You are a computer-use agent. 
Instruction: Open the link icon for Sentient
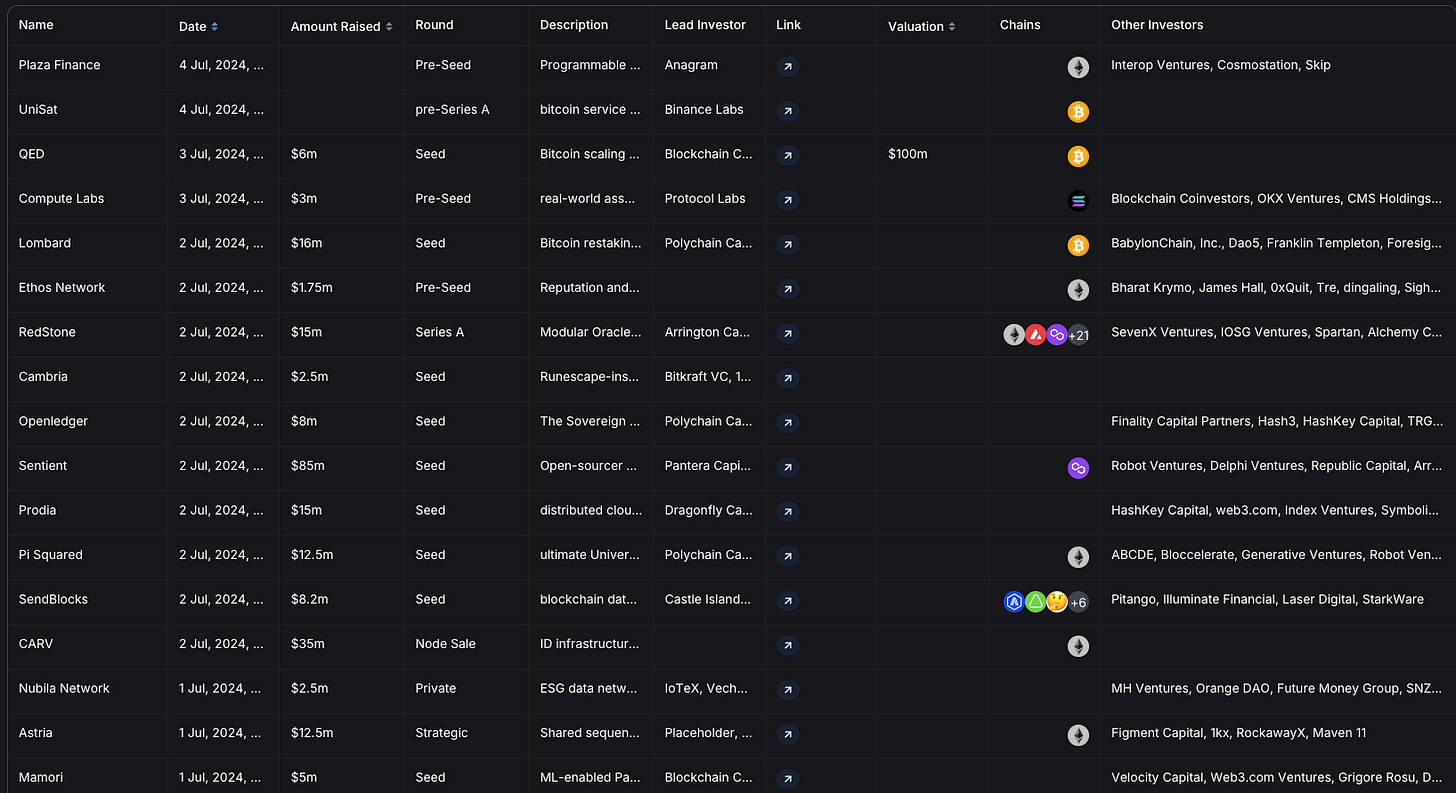pos(788,467)
